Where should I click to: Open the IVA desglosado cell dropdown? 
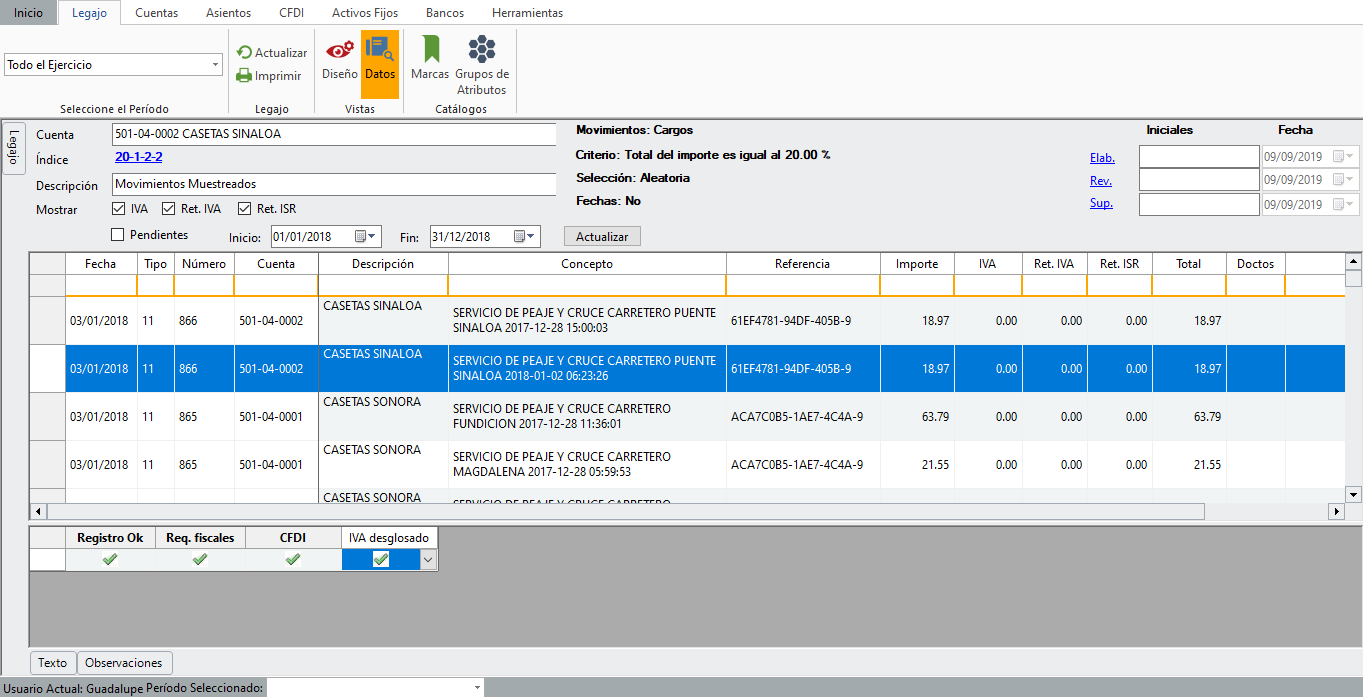click(x=428, y=561)
